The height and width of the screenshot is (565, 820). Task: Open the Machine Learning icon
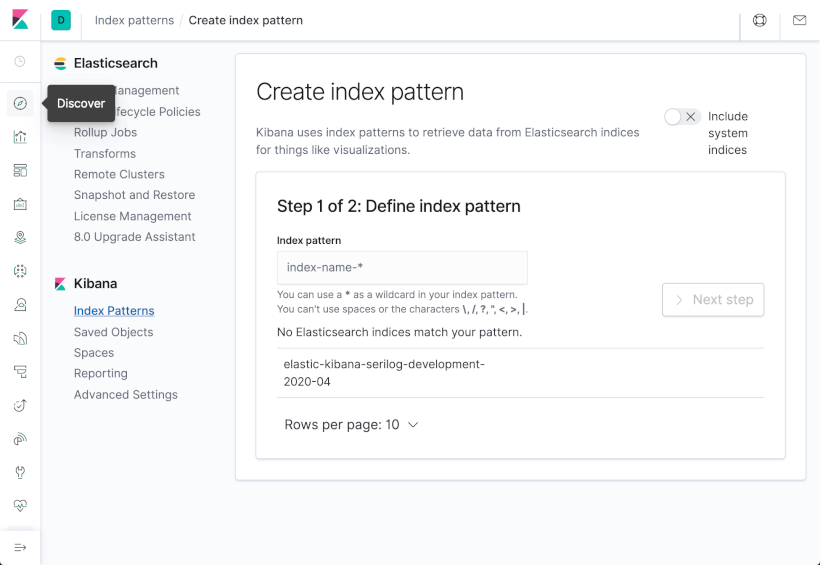(x=20, y=271)
